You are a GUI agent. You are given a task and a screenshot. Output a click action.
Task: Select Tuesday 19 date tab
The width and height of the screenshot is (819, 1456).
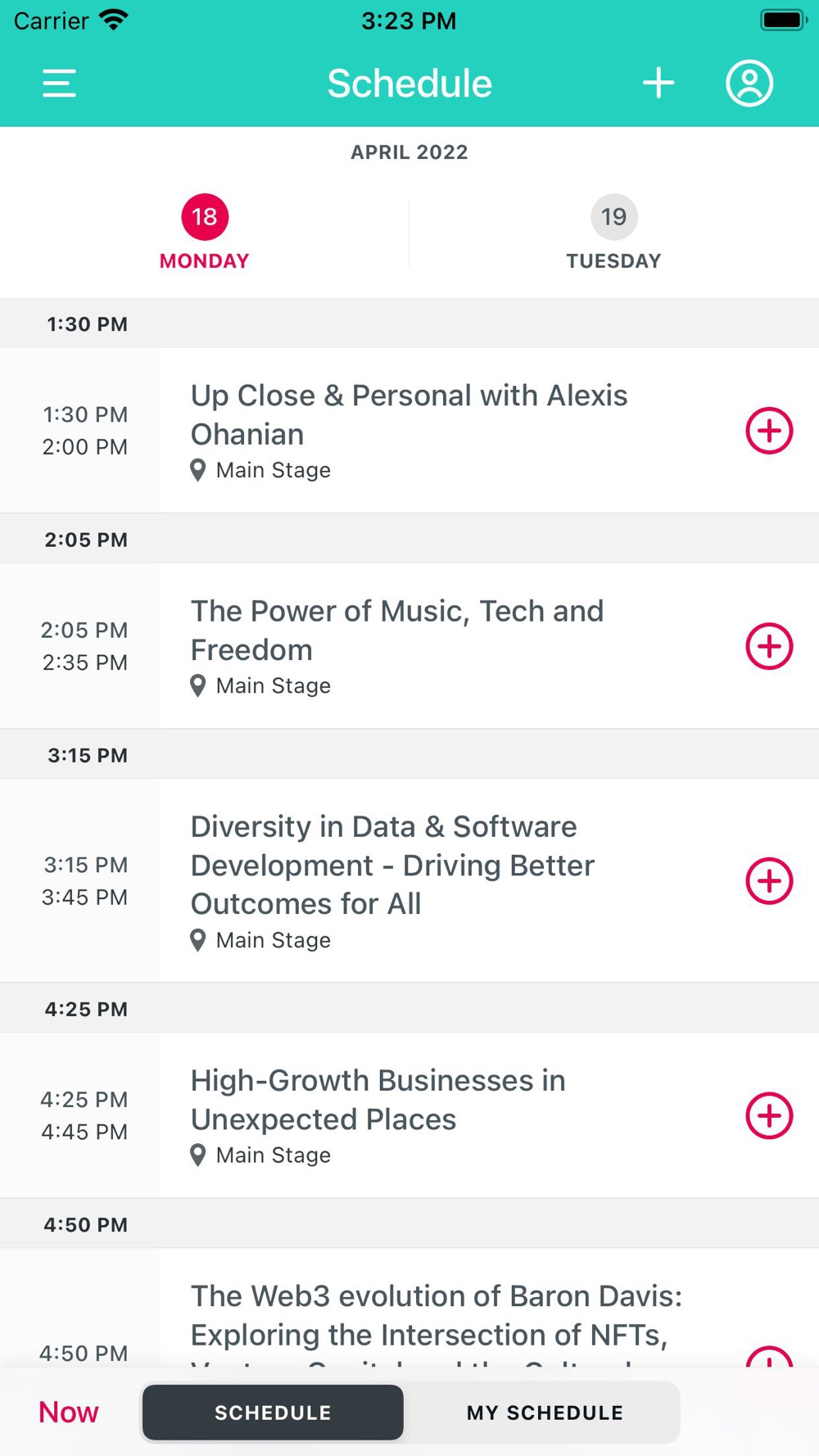[613, 233]
